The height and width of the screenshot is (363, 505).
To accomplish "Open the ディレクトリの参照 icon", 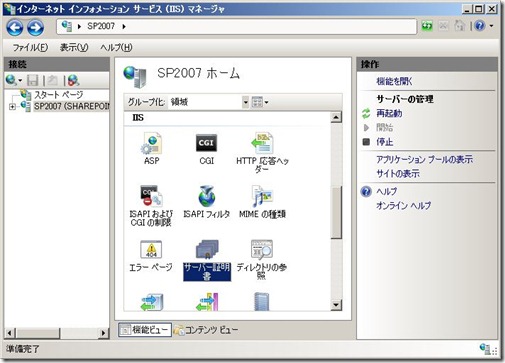I will [262, 259].
